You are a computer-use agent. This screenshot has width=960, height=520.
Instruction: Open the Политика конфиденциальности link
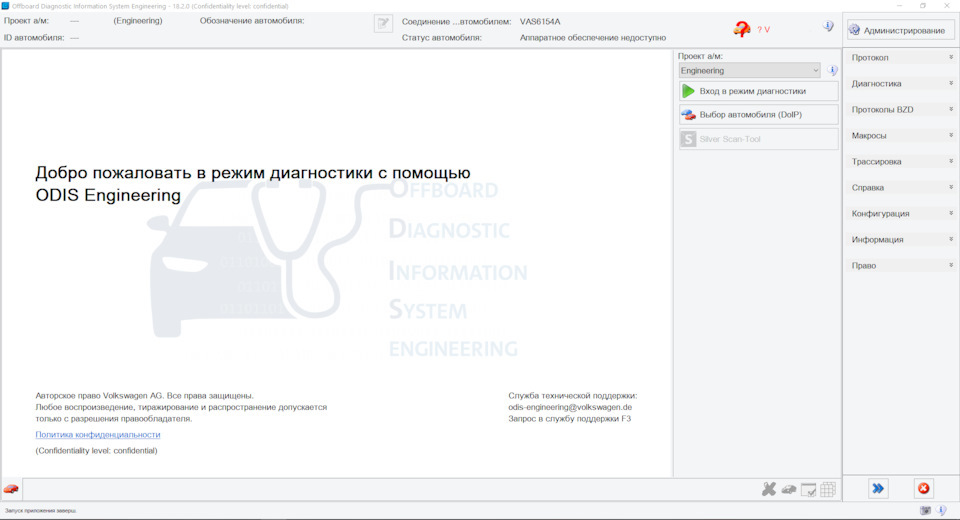point(98,434)
